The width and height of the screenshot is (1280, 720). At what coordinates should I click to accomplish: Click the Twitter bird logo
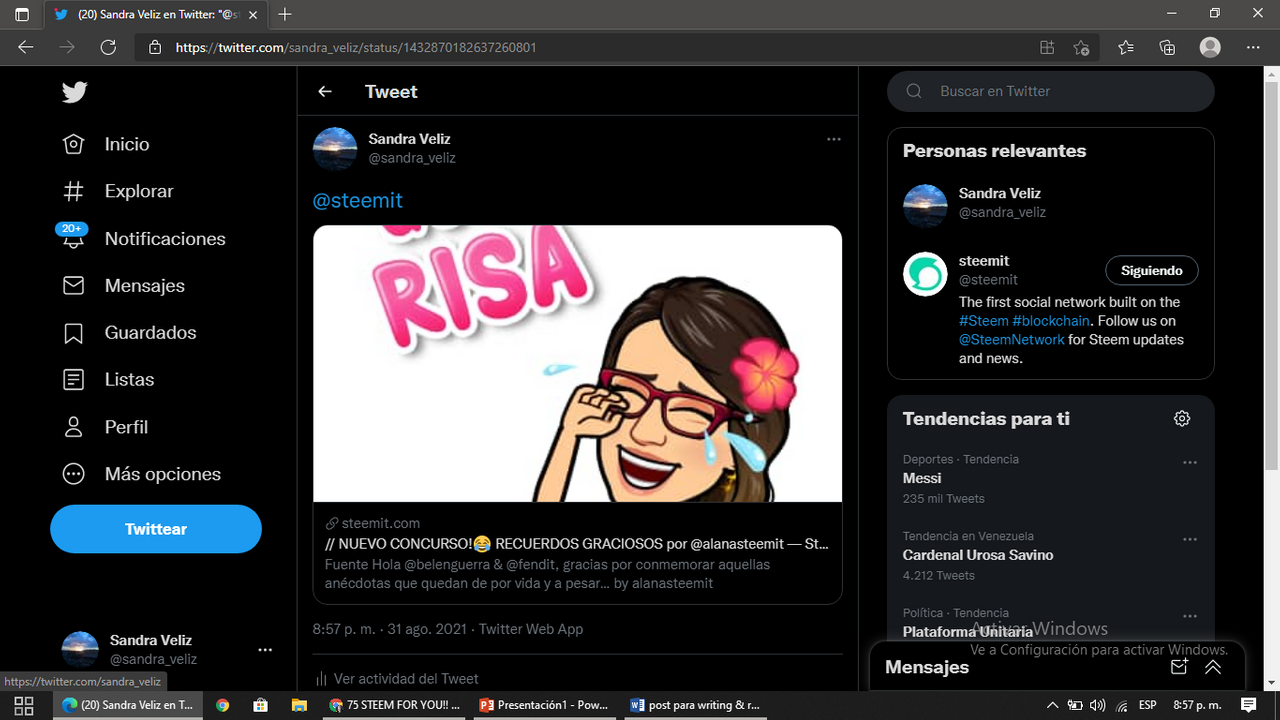click(x=74, y=92)
